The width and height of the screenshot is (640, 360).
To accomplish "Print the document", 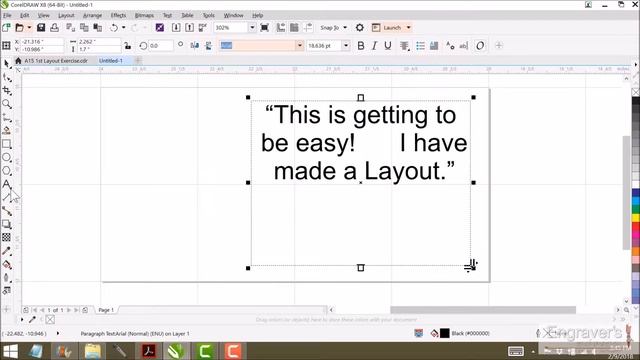I will (54, 27).
